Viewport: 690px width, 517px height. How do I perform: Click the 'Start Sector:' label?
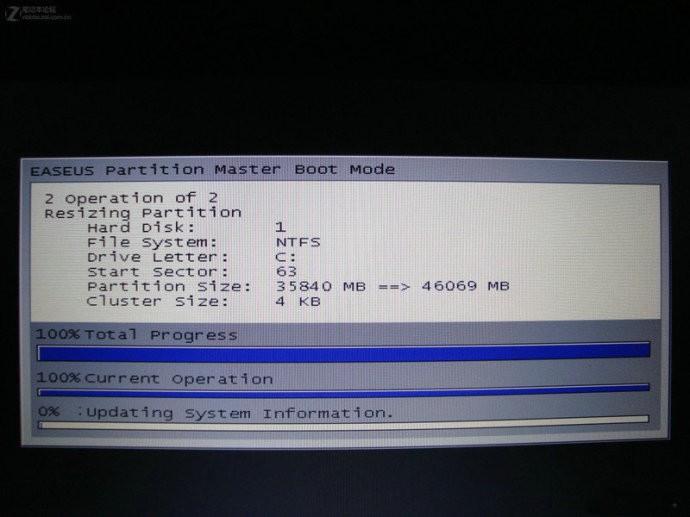coord(158,271)
